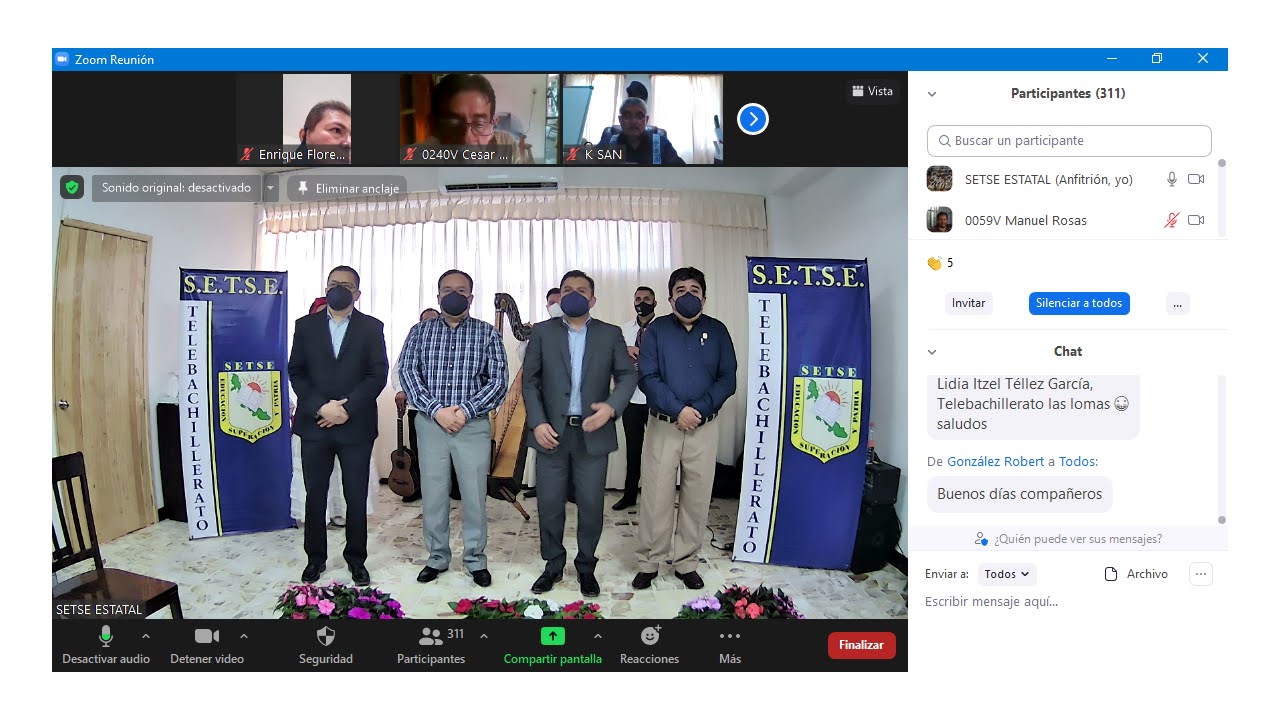The height and width of the screenshot is (720, 1280).
Task: Click the Zoom app icon in title bar
Action: click(x=62, y=59)
